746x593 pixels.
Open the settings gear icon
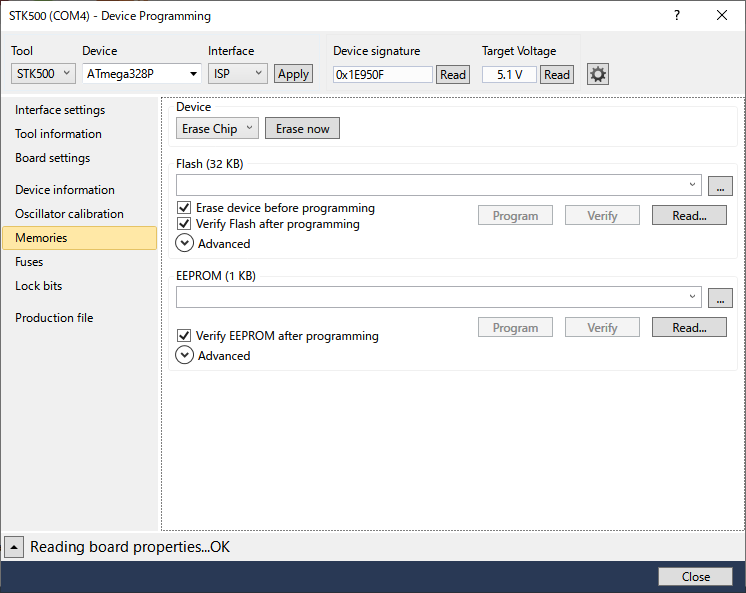(598, 74)
